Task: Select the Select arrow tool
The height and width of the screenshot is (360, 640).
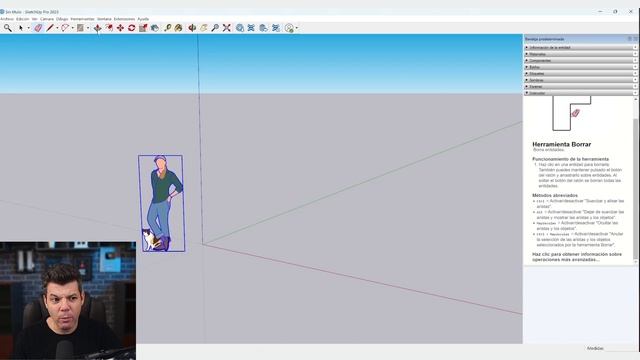Action: tap(21, 28)
